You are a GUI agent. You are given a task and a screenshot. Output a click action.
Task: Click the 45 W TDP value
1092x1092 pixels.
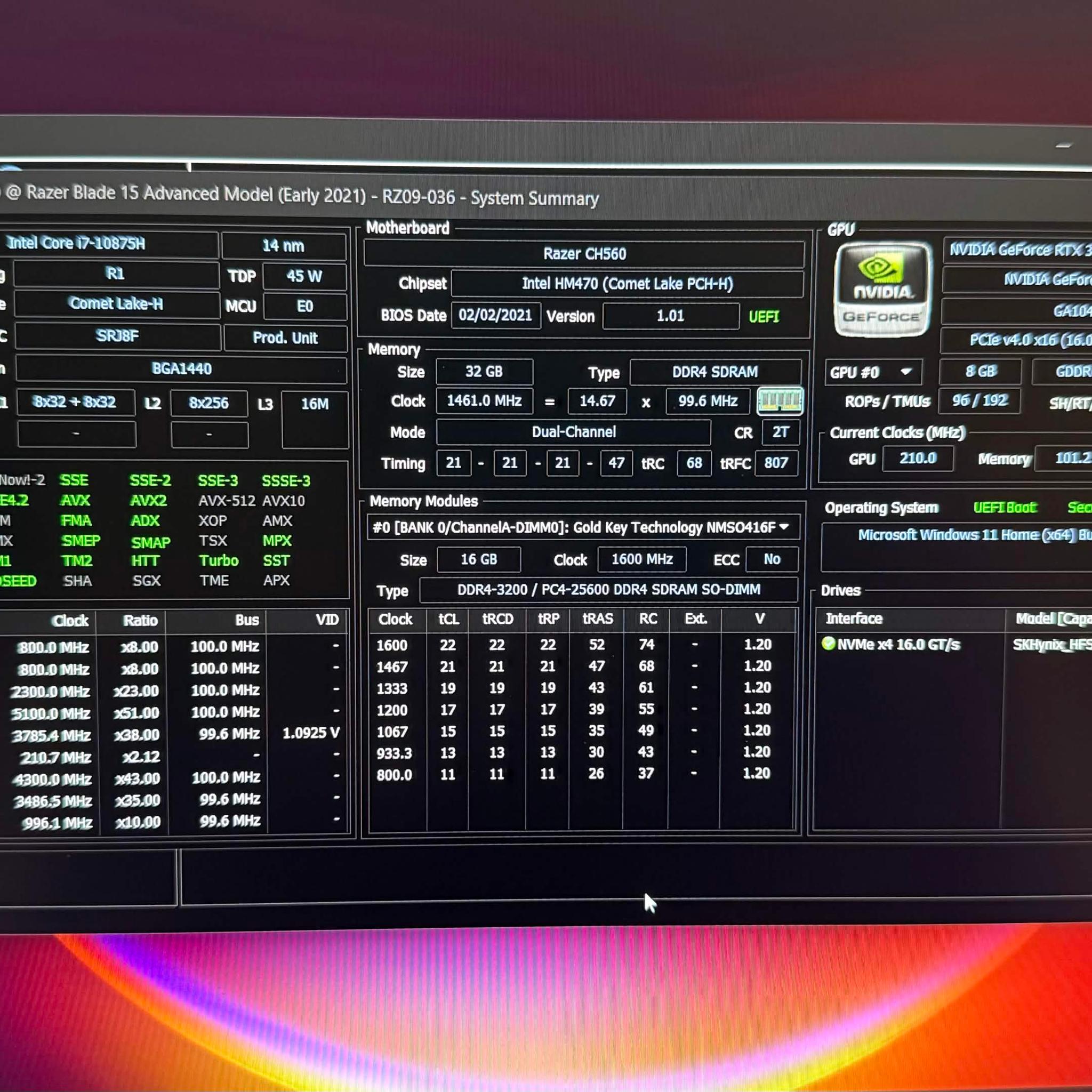pyautogui.click(x=304, y=276)
